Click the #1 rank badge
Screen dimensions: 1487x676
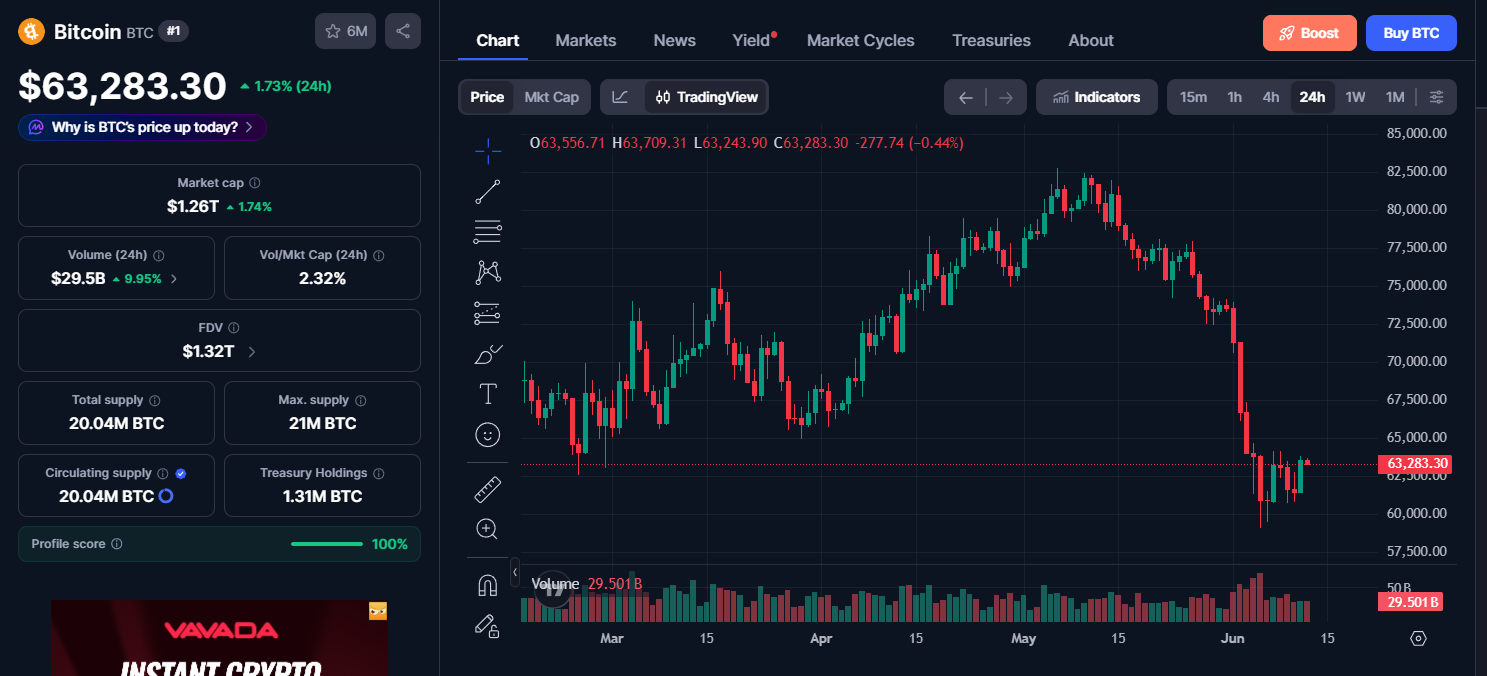click(173, 32)
